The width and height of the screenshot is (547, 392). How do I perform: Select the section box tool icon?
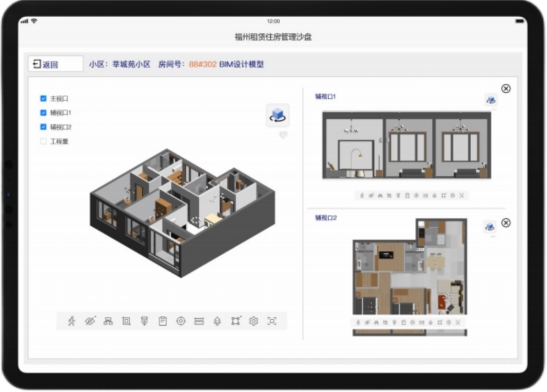point(126,321)
